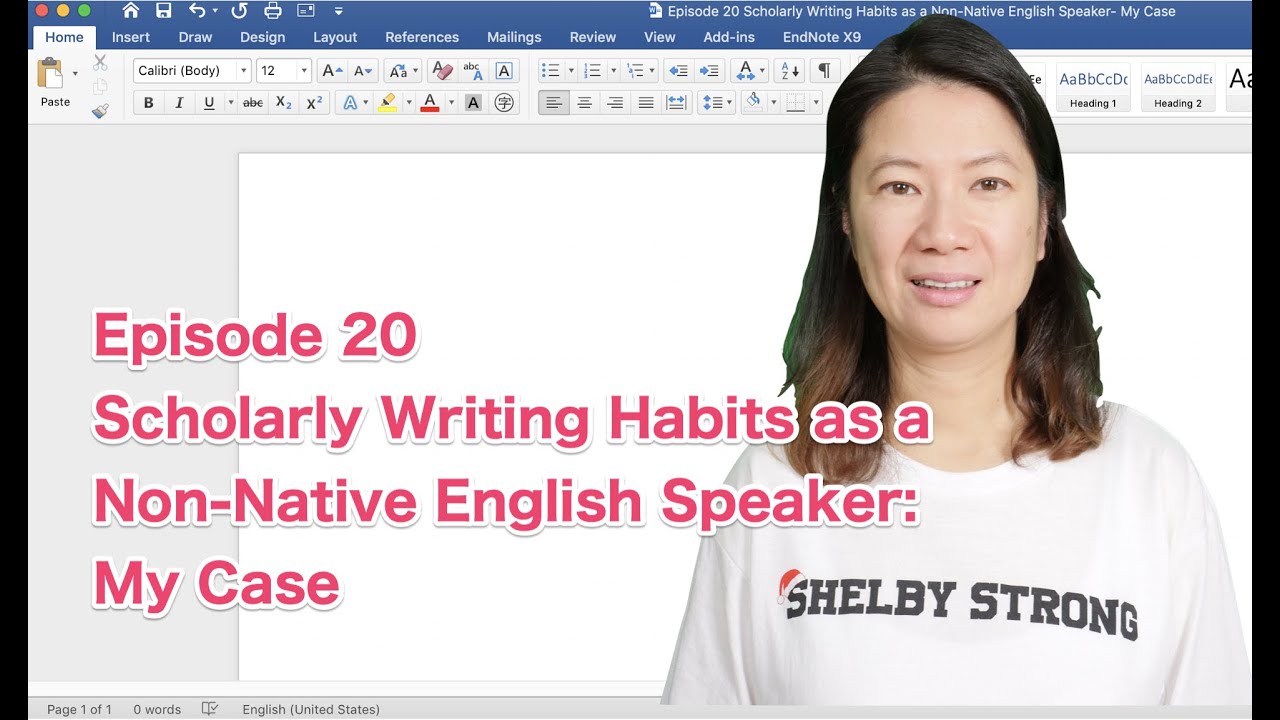
Task: Apply superscript formatting
Action: [x=314, y=102]
